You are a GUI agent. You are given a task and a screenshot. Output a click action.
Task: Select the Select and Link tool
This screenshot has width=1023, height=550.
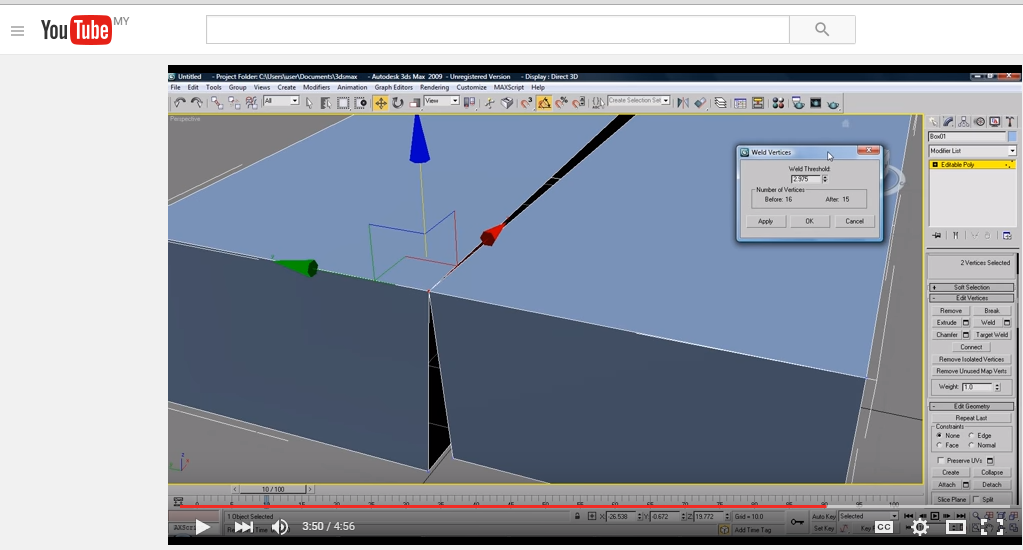[217, 102]
